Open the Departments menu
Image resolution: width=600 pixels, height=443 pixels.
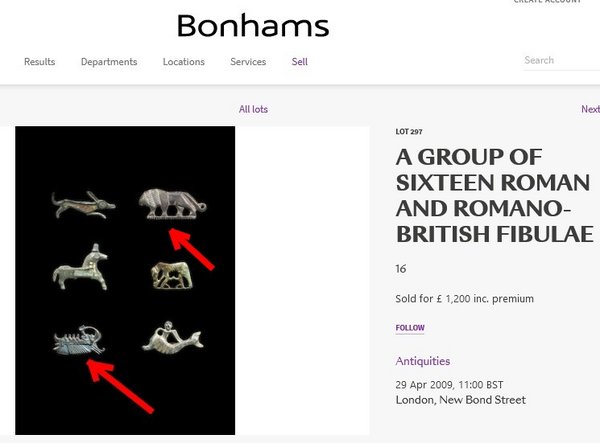[109, 62]
